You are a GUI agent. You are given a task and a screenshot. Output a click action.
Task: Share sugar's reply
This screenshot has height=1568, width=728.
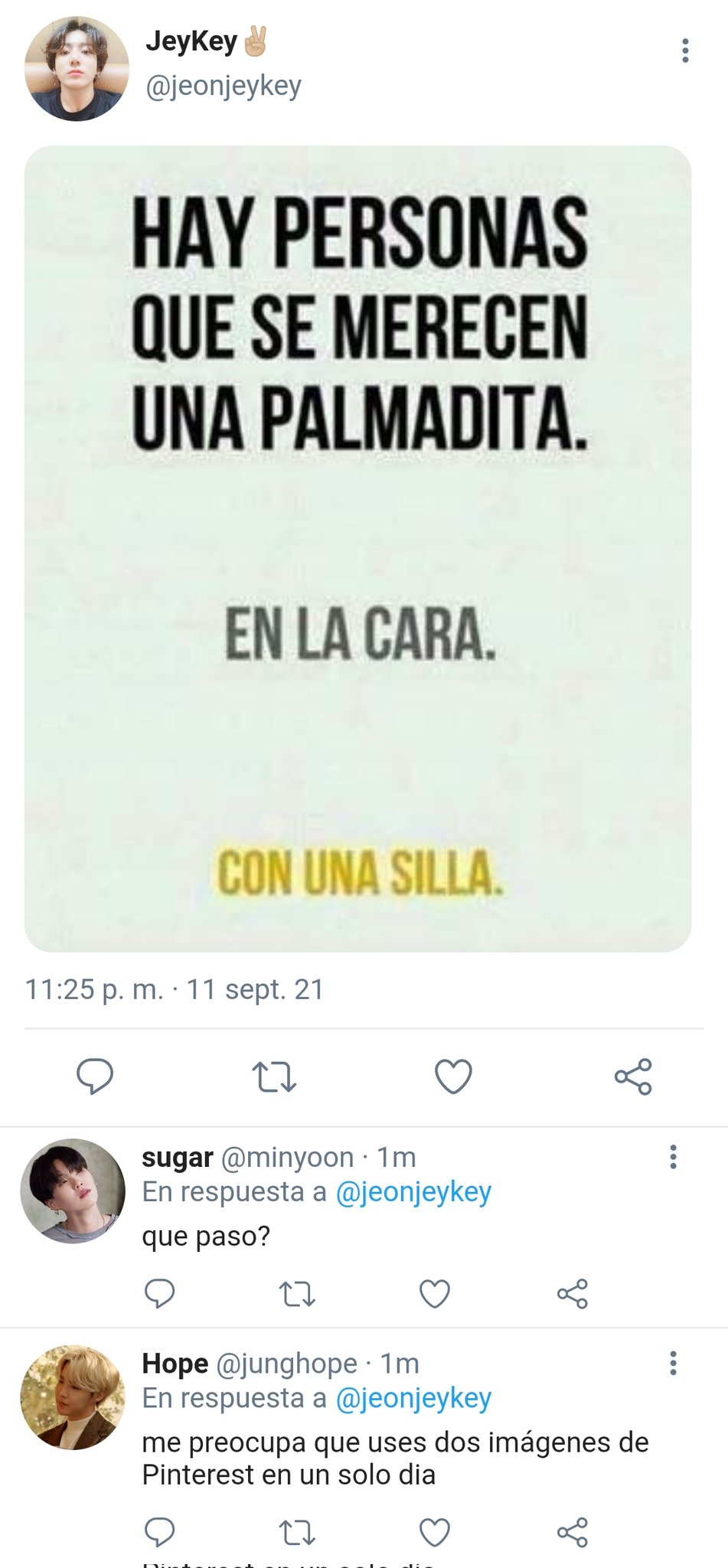572,1293
